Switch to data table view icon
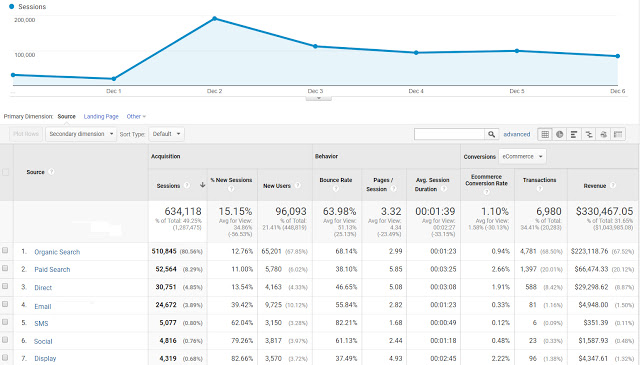The width and height of the screenshot is (640, 365). [x=545, y=134]
